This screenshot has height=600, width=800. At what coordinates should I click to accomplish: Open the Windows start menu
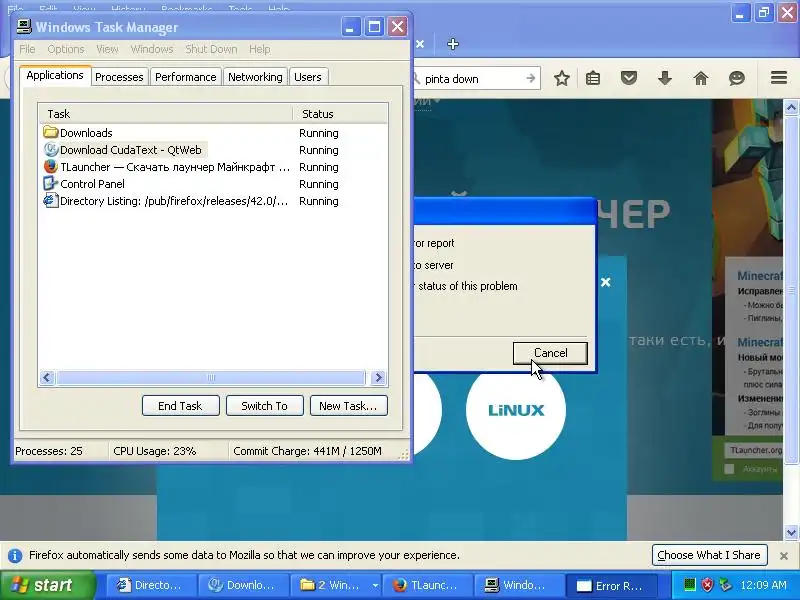click(48, 585)
